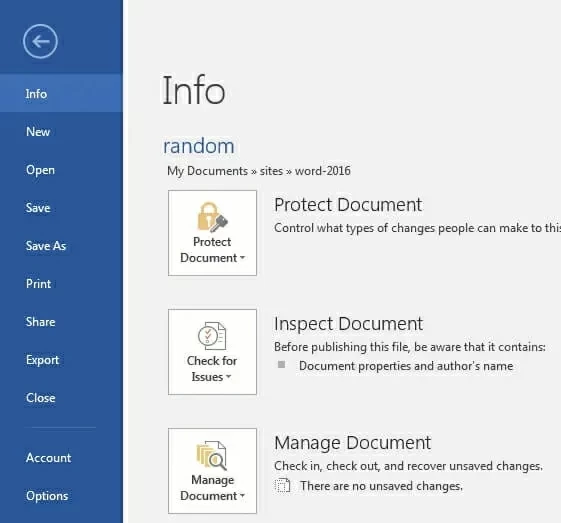The height and width of the screenshot is (523, 561).
Task: Open the Print page
Action: point(61,284)
